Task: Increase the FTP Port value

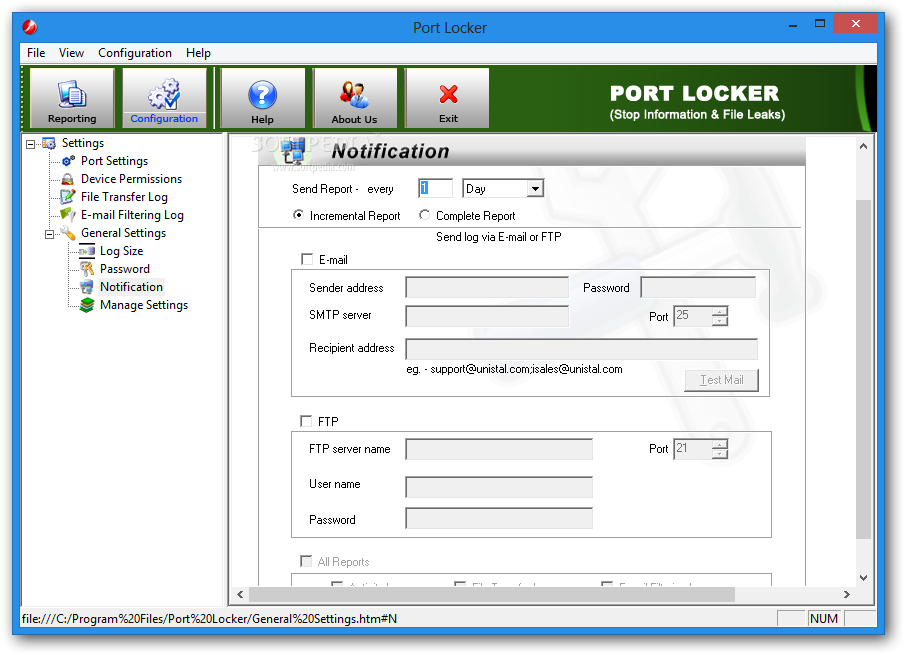Action: coord(719,444)
